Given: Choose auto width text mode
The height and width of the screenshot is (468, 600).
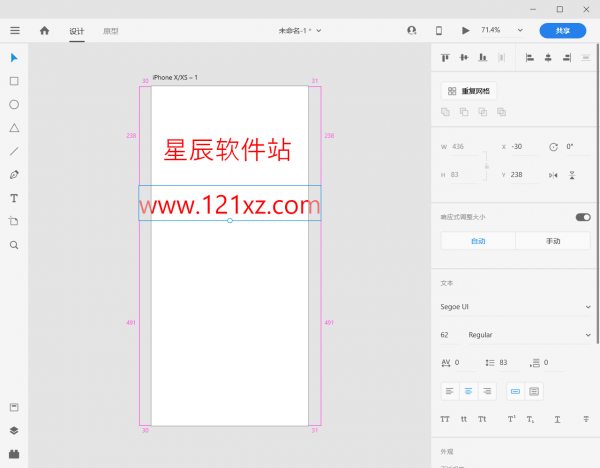Looking at the screenshot, I should (515, 391).
